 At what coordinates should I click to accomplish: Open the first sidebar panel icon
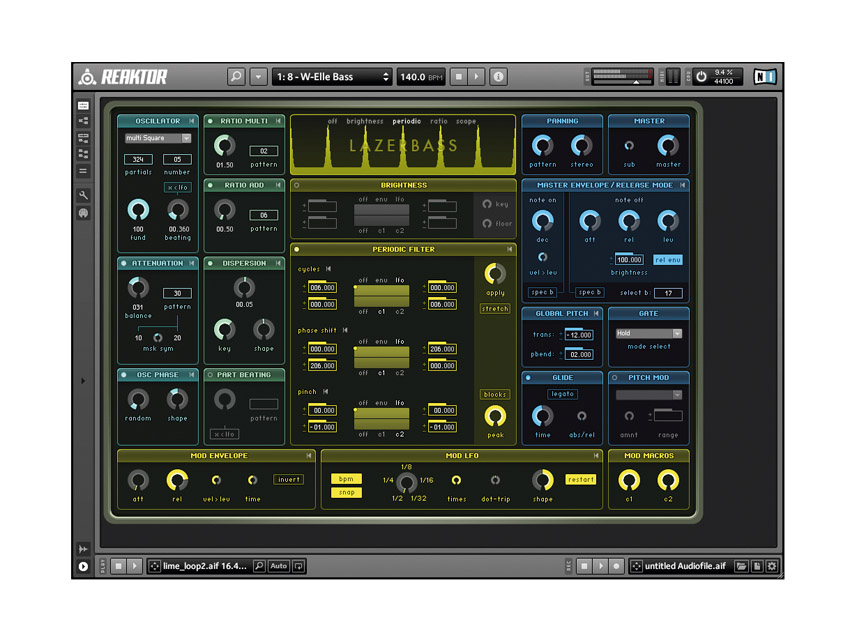[x=83, y=106]
